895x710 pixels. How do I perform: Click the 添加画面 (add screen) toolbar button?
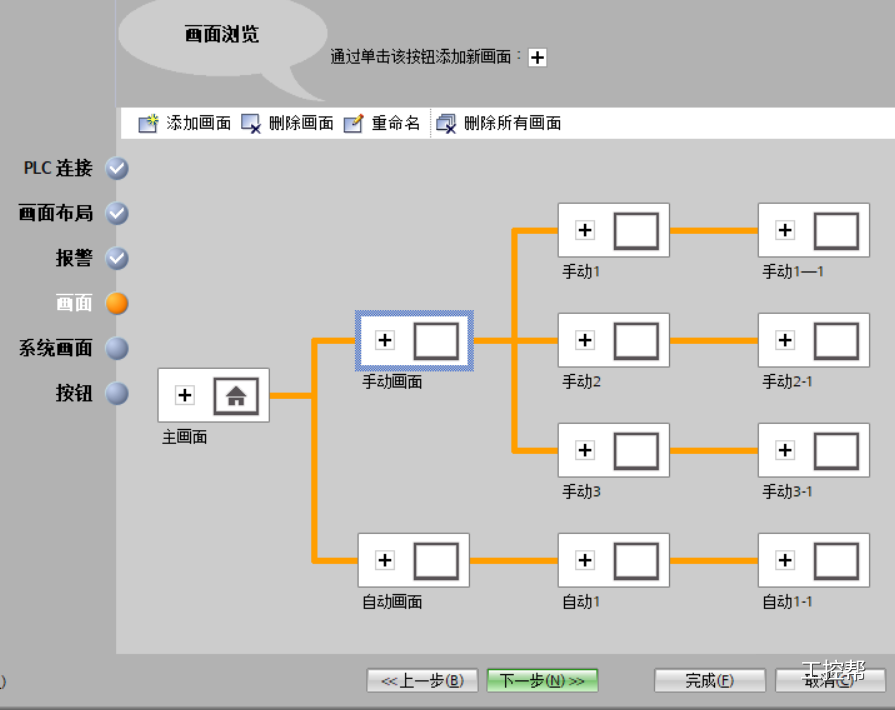click(184, 123)
